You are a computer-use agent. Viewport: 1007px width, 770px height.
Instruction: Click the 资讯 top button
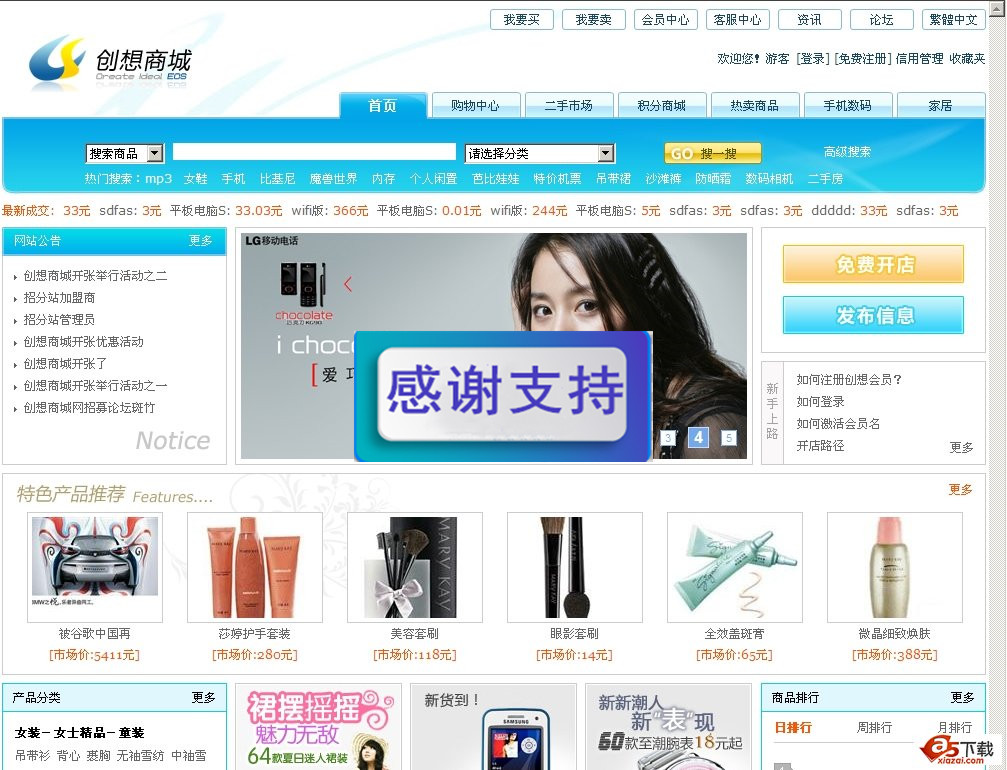(809, 20)
